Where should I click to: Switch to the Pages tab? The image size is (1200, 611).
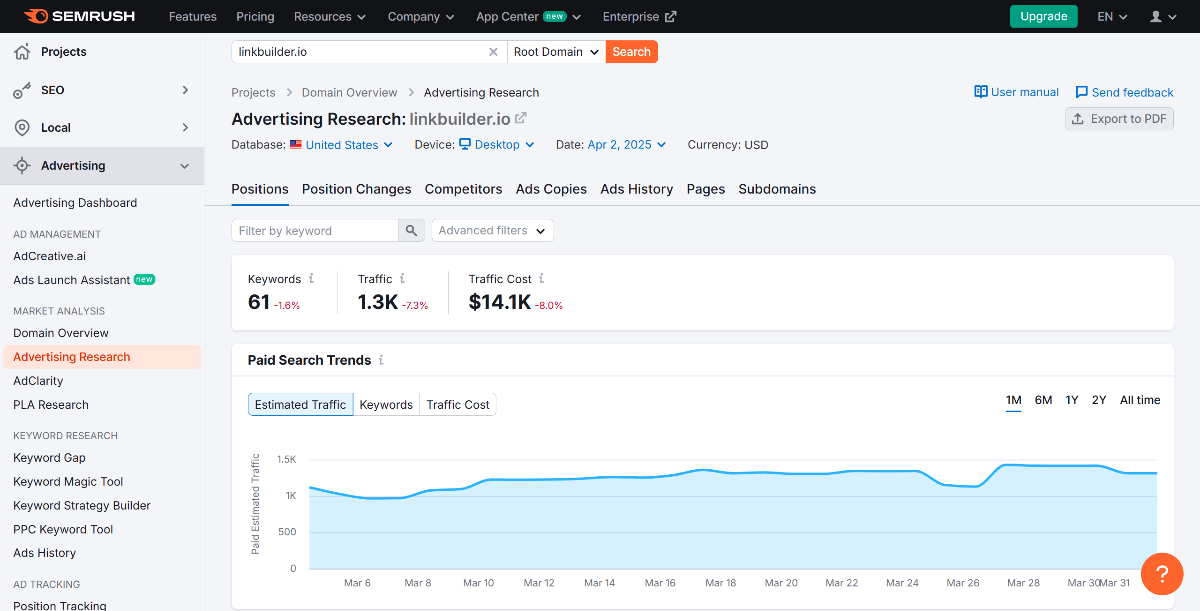[x=706, y=189]
